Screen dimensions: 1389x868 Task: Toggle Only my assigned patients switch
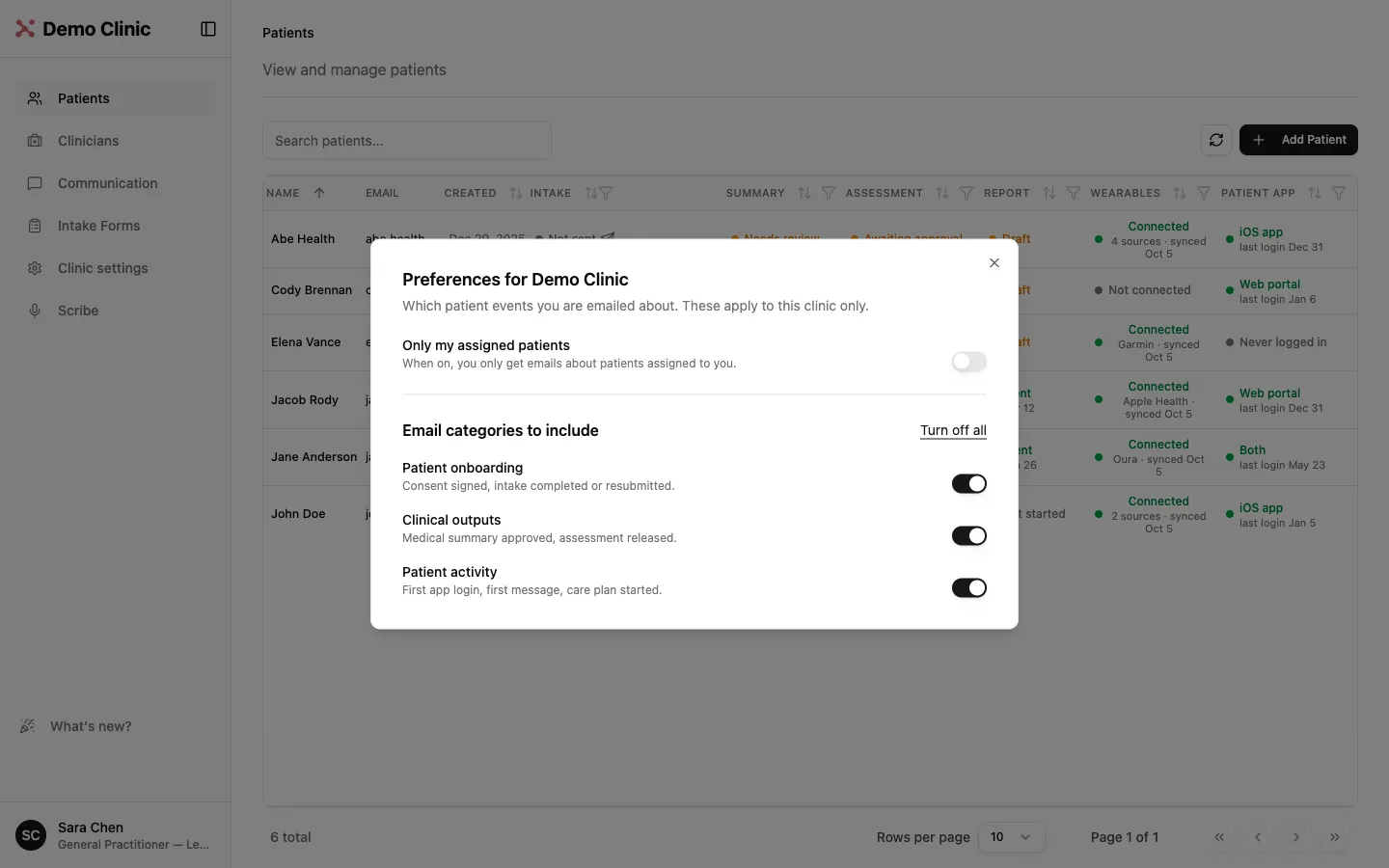coord(969,362)
